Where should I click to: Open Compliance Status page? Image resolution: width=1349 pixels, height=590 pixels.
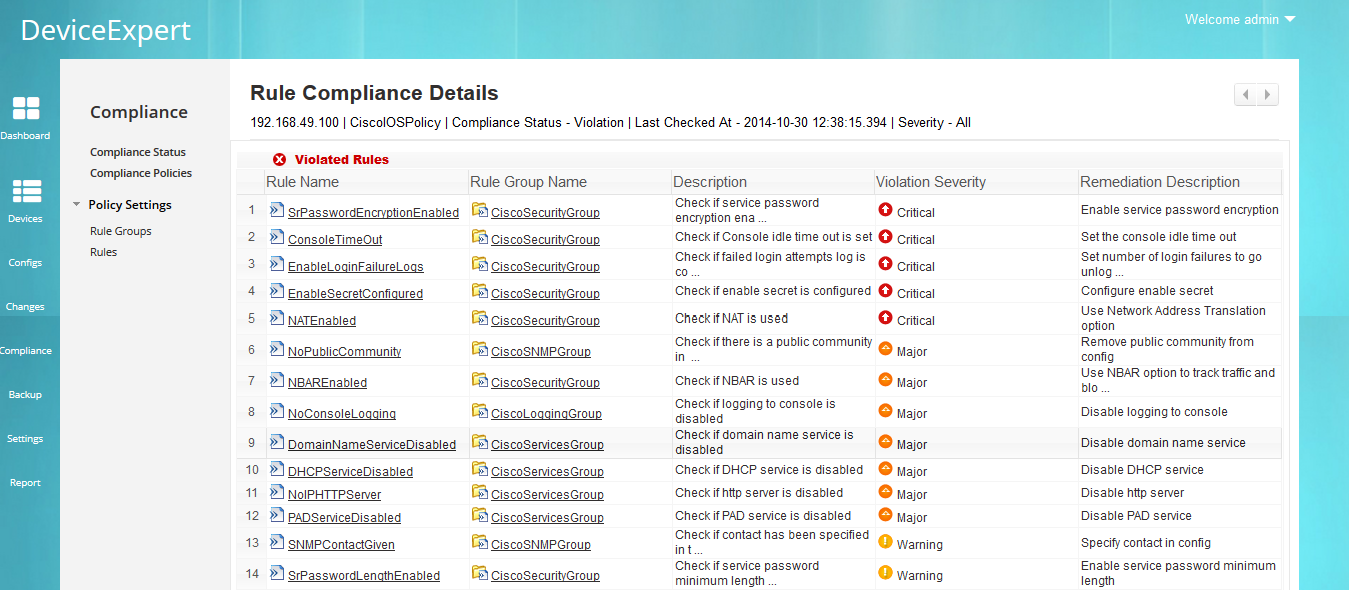point(138,152)
